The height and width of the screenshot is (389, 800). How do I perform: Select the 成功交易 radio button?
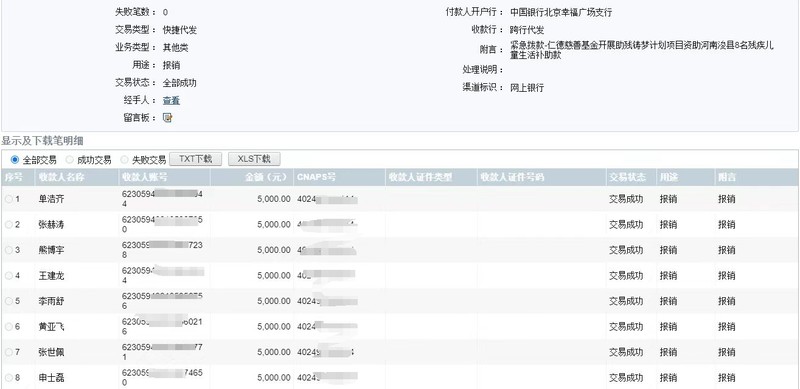[69, 160]
